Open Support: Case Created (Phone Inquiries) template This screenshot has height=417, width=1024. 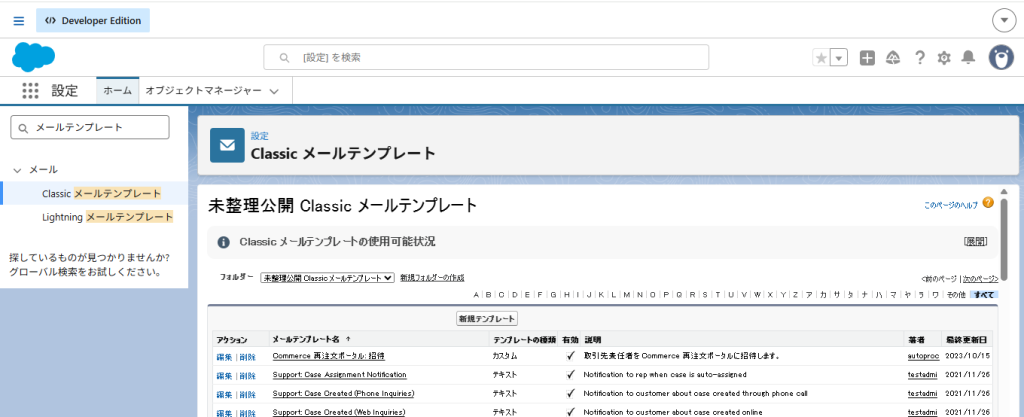click(343, 394)
